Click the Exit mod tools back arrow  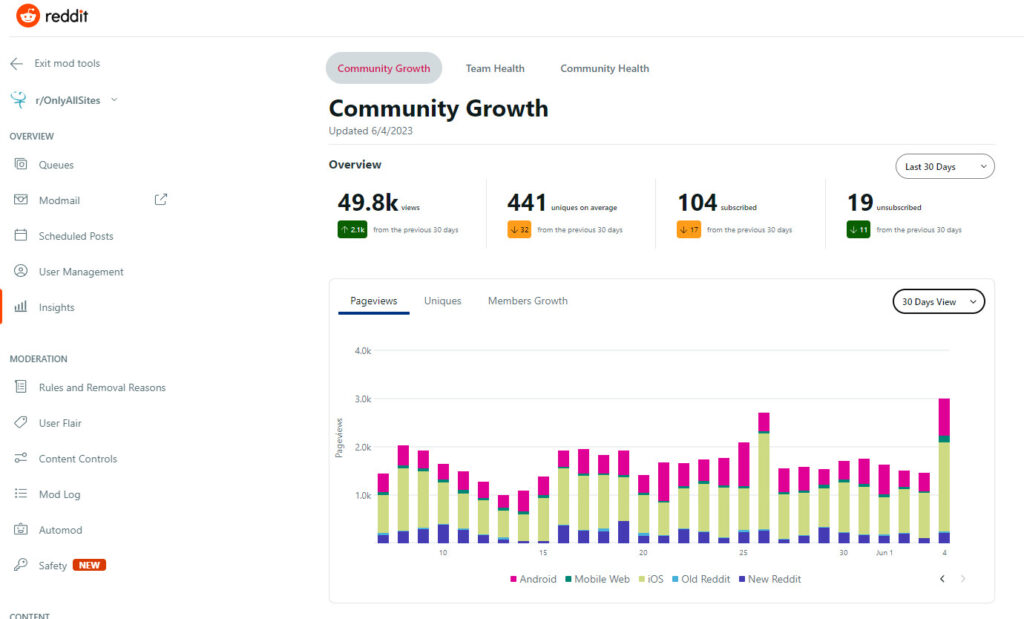(x=16, y=64)
